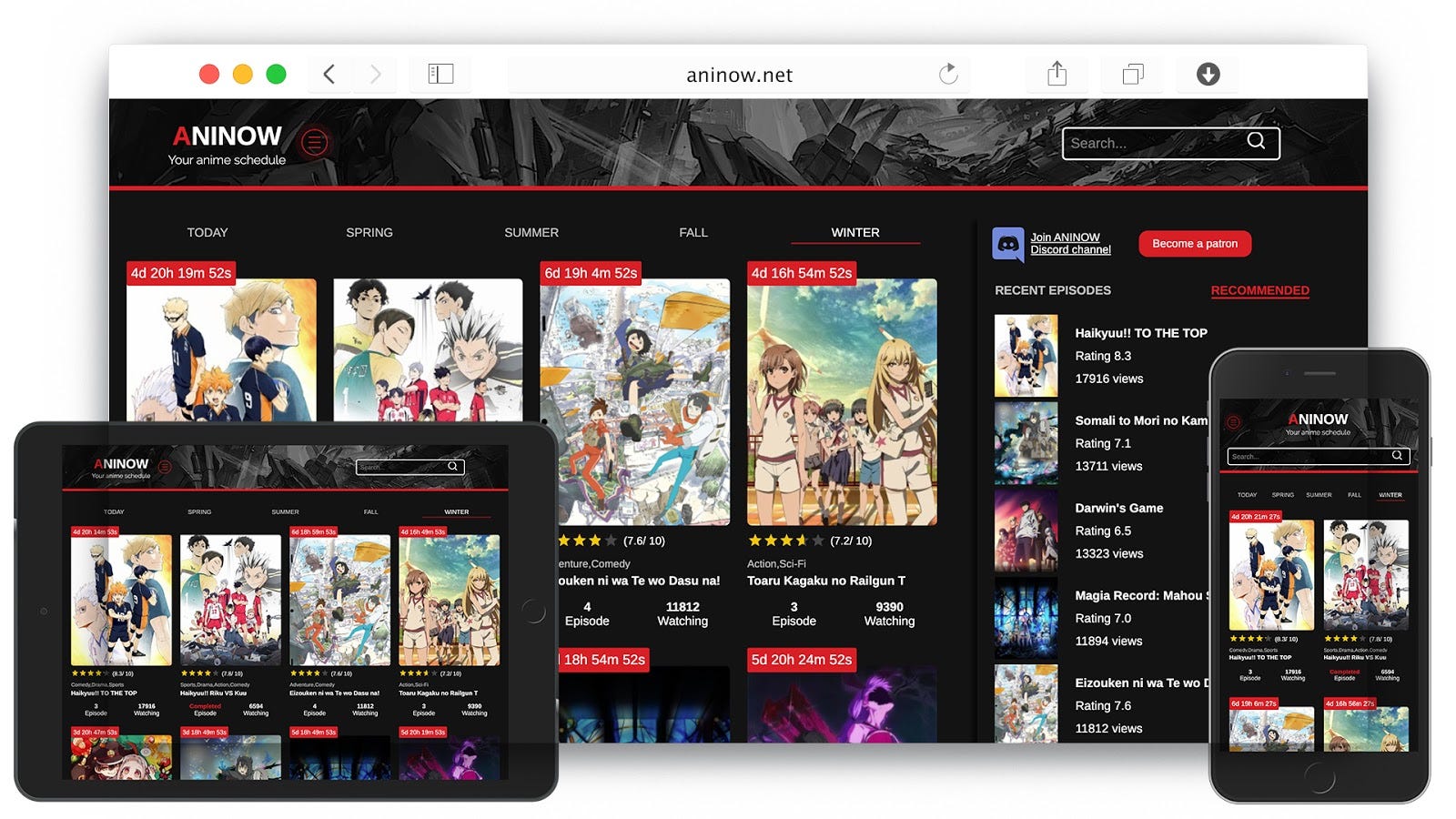Open the ANINOW hamburger menu icon in the browser window

pyautogui.click(x=315, y=143)
